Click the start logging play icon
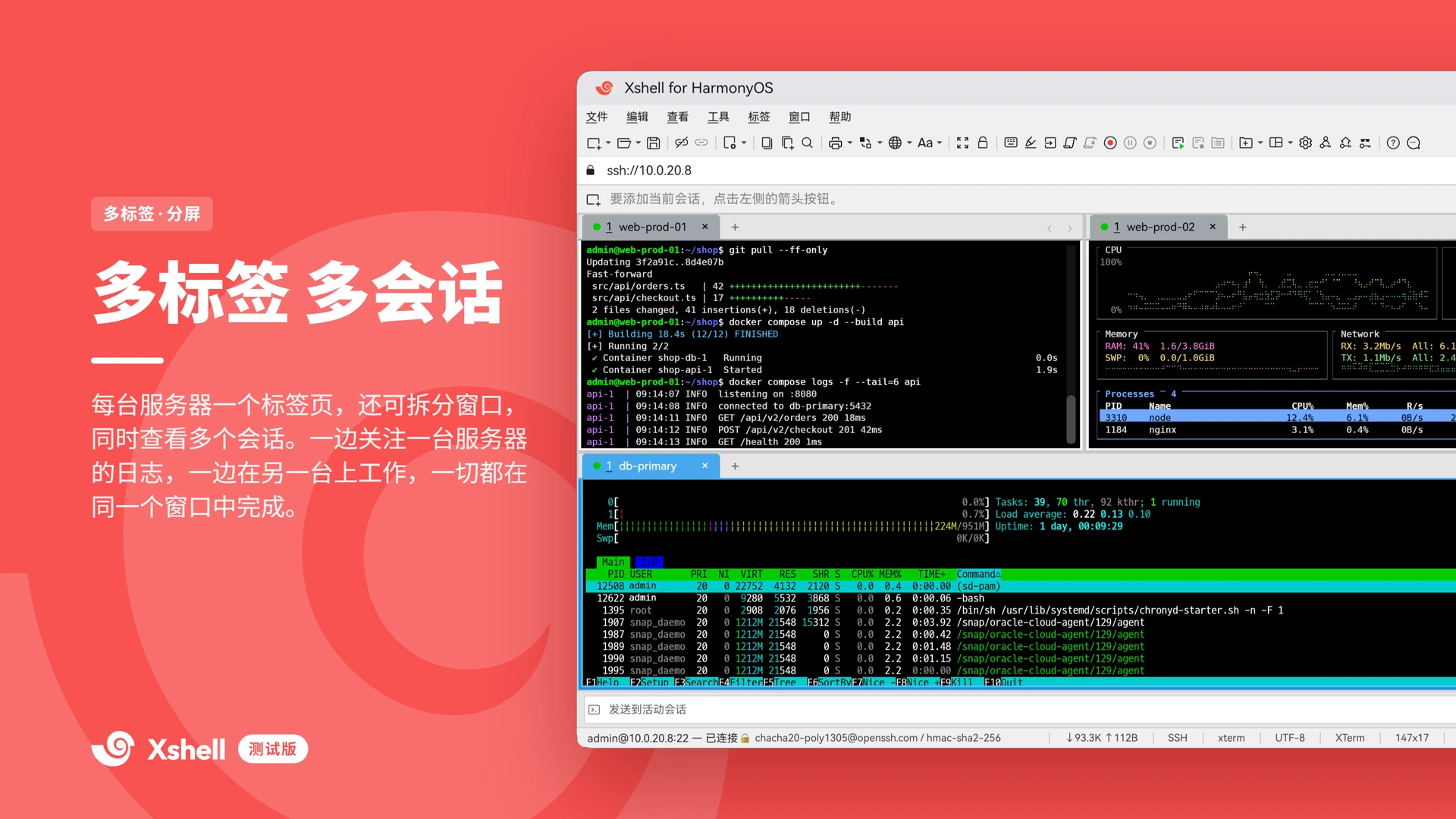 pyautogui.click(x=1178, y=143)
